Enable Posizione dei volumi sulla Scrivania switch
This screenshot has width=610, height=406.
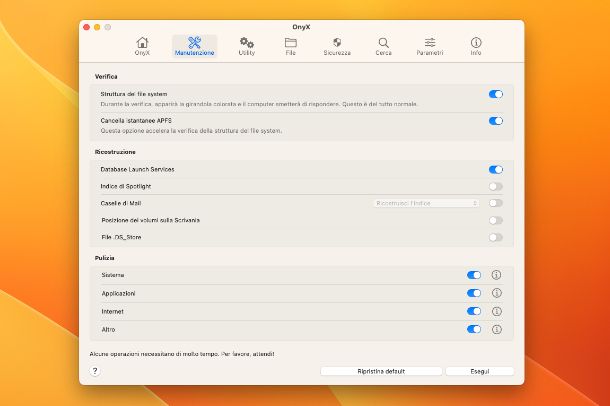coord(496,220)
